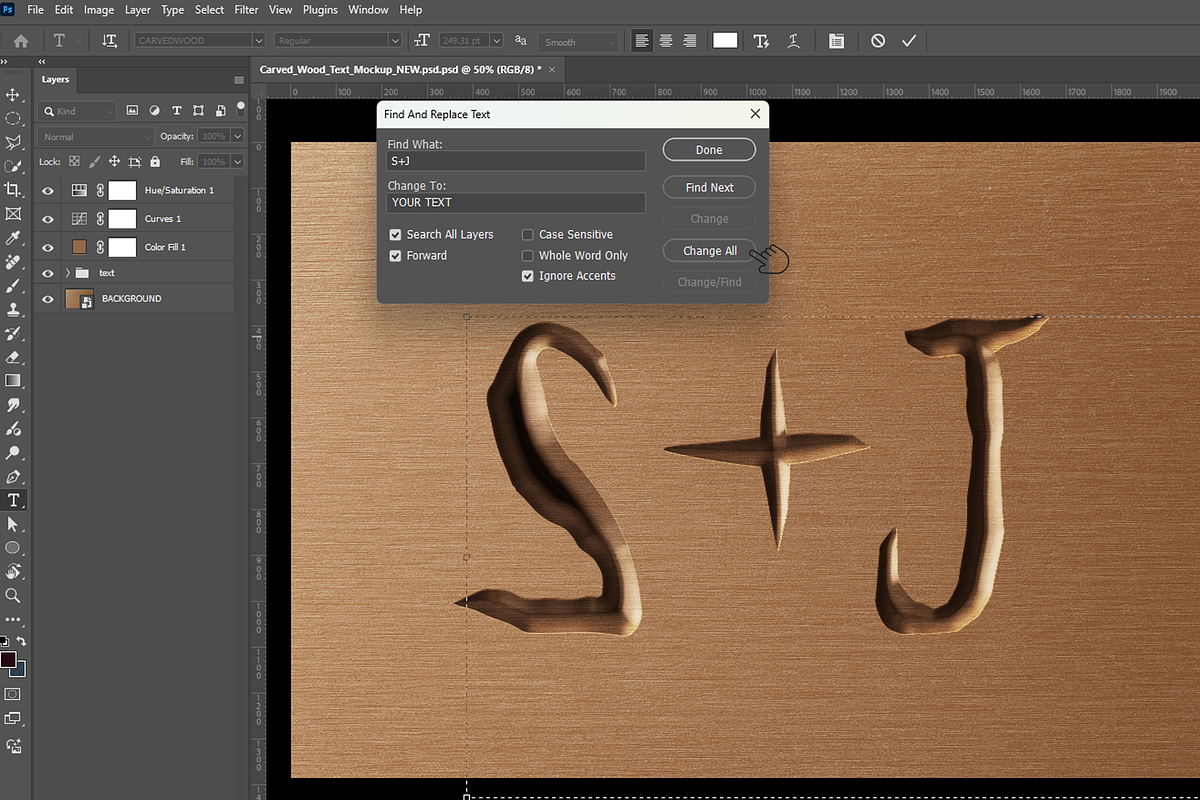Open the Edit Toolbar three-dots menu
The height and width of the screenshot is (800, 1200).
[x=14, y=620]
